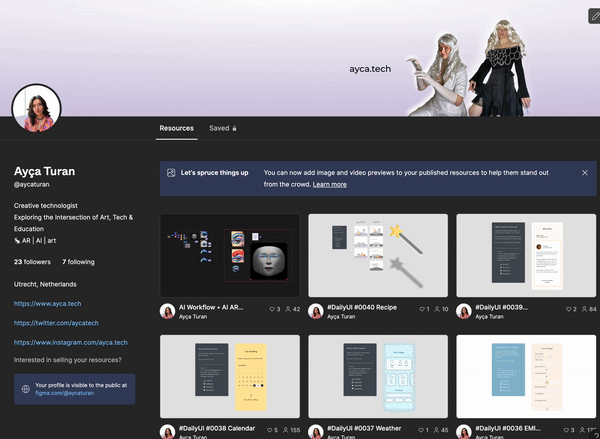Image resolution: width=600 pixels, height=439 pixels.
Task: Switch to the Saved tab
Action: 223,128
